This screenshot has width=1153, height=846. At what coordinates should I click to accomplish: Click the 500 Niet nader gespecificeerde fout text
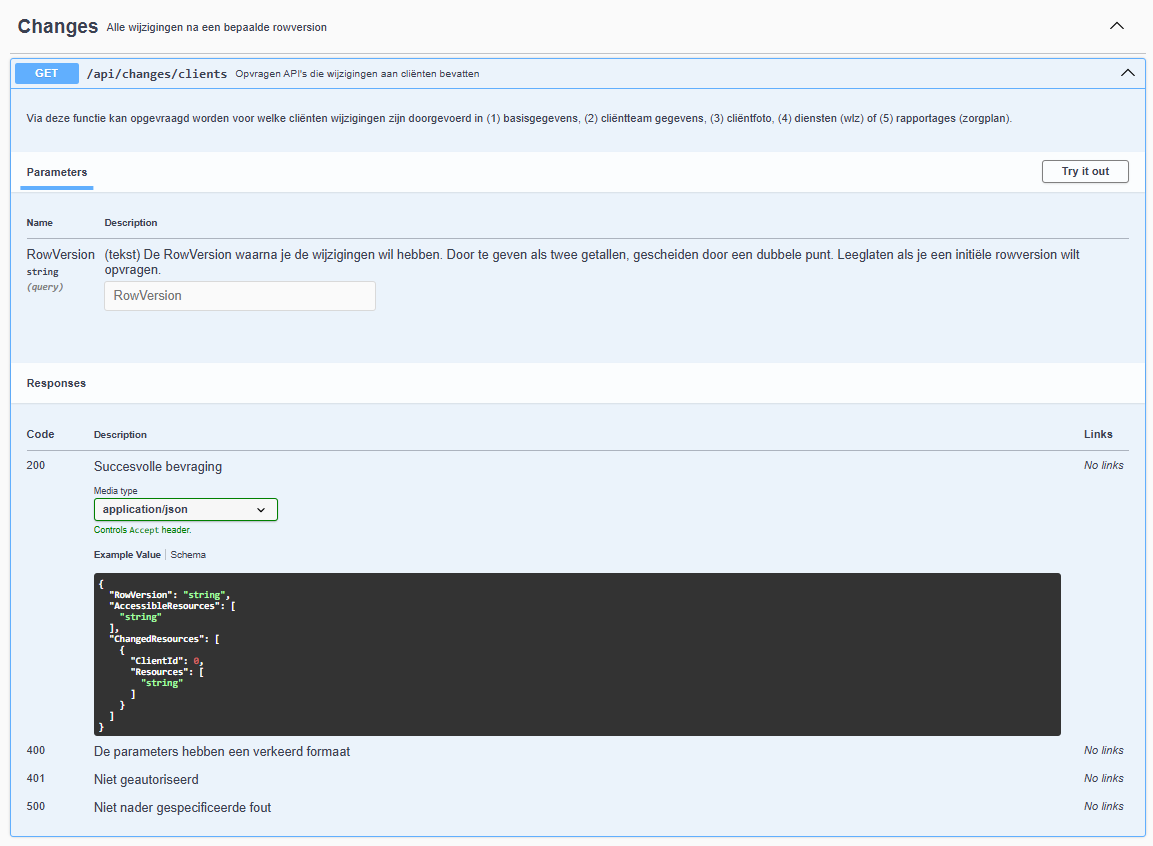pos(182,807)
